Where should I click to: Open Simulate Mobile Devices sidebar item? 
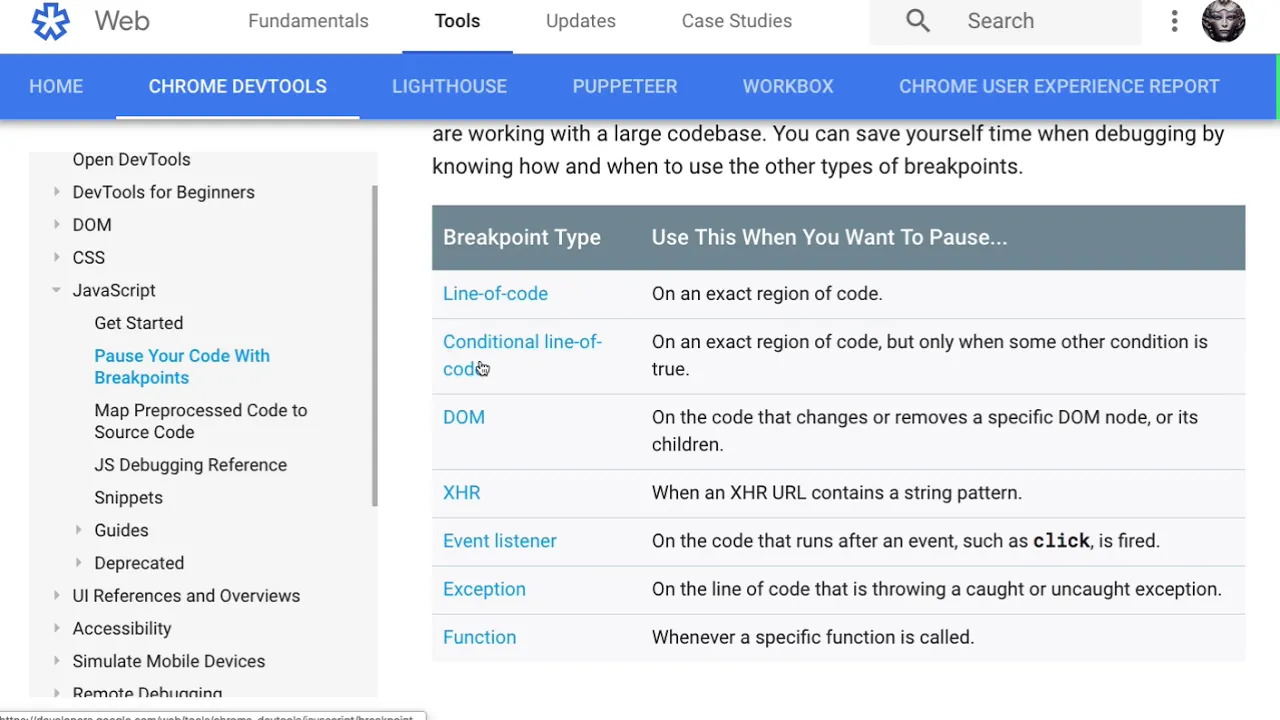[169, 661]
